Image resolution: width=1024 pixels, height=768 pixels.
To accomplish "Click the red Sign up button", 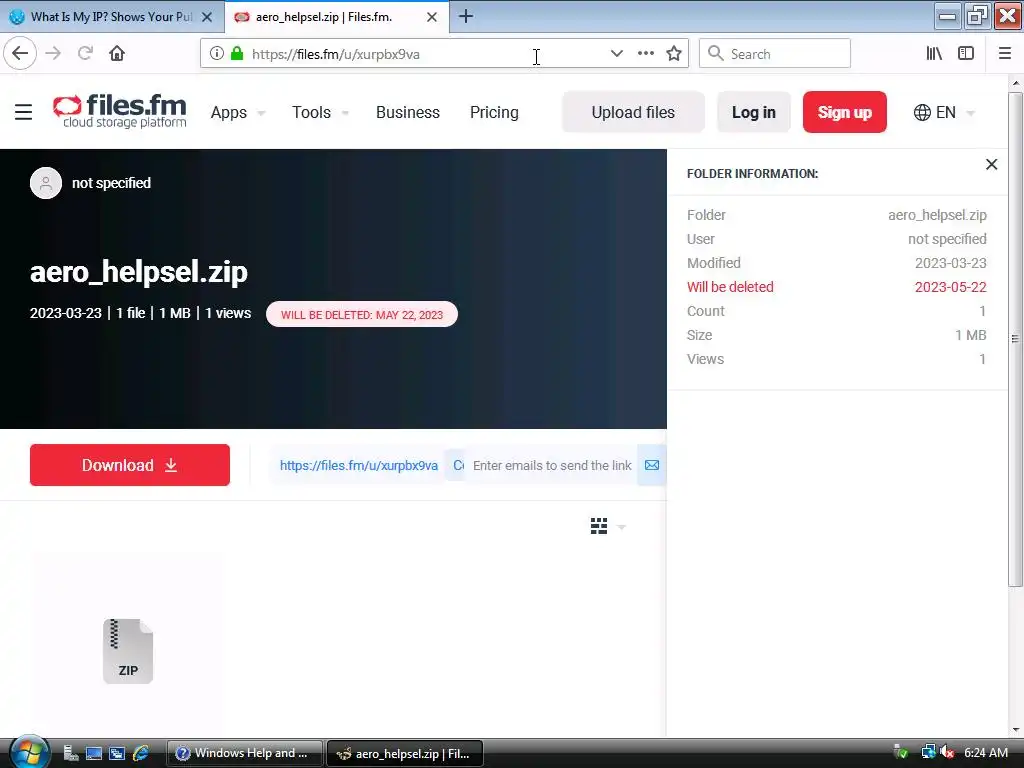I will click(844, 112).
